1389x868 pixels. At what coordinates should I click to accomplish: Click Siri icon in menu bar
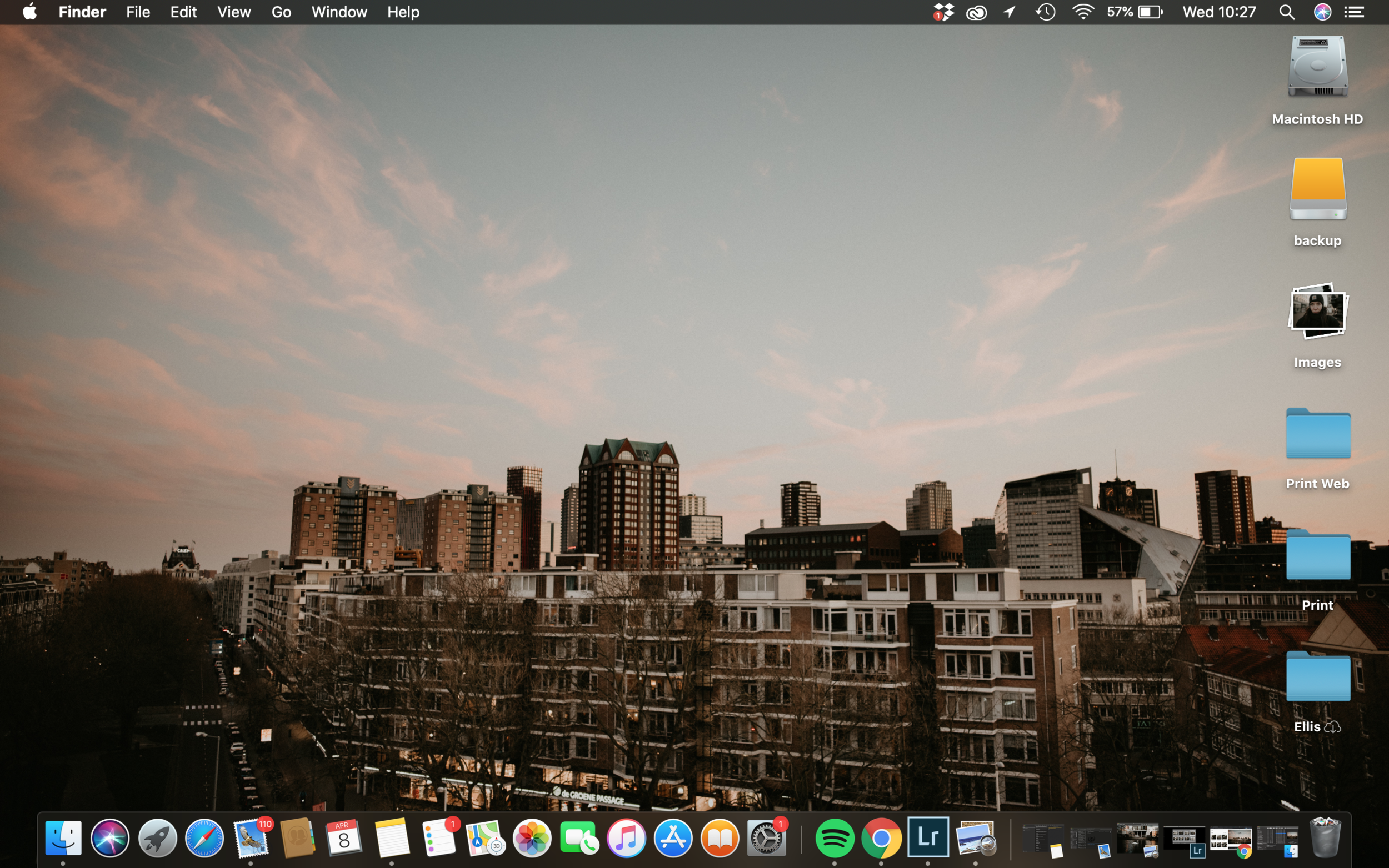tap(1323, 12)
